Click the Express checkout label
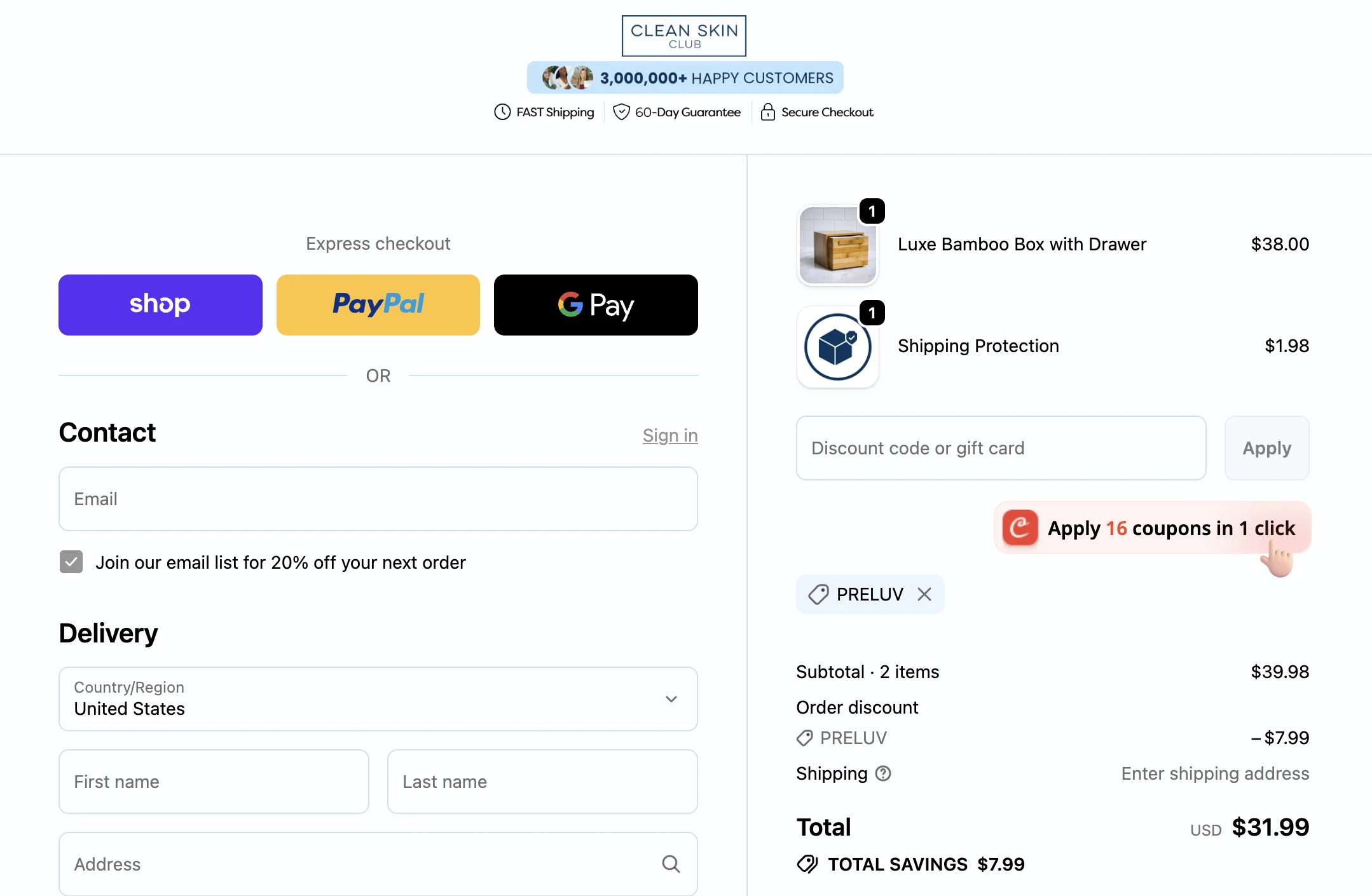 pyautogui.click(x=378, y=243)
